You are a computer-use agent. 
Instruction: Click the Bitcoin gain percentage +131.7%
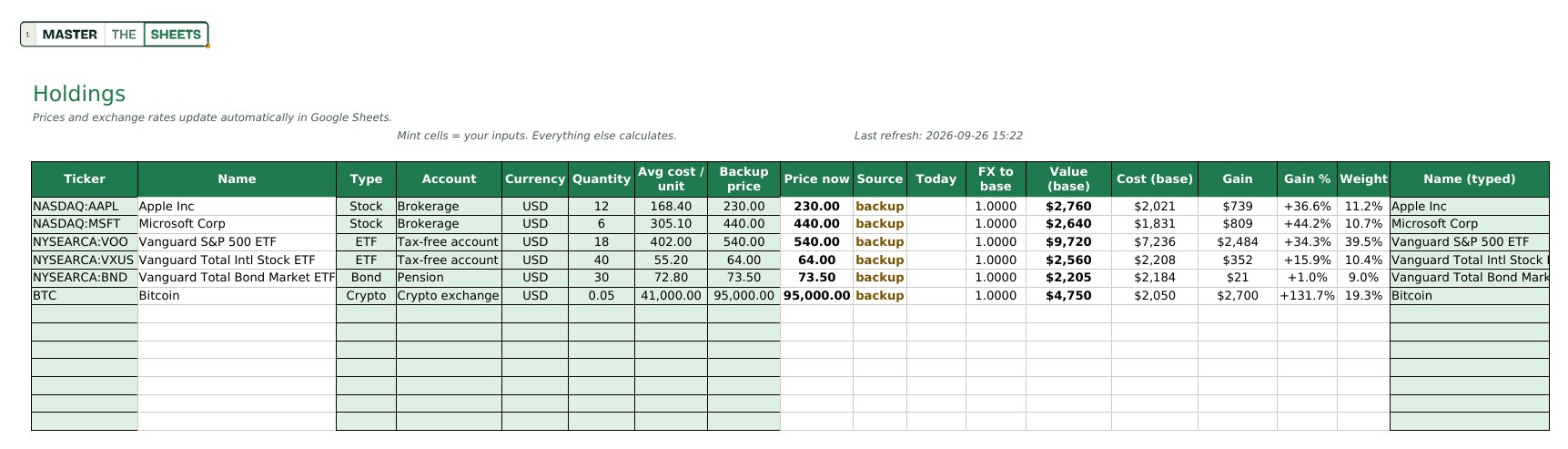1307,295
